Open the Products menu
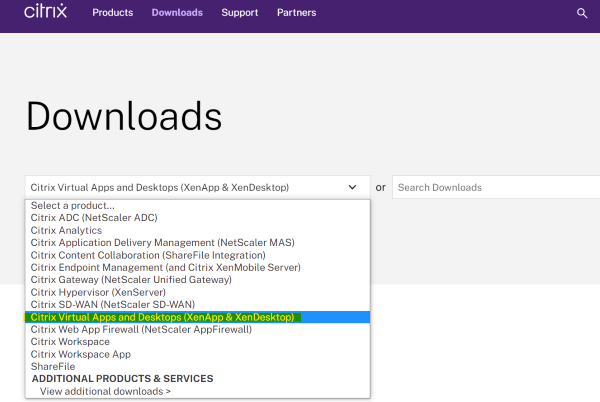This screenshot has height=402, width=600. (112, 13)
